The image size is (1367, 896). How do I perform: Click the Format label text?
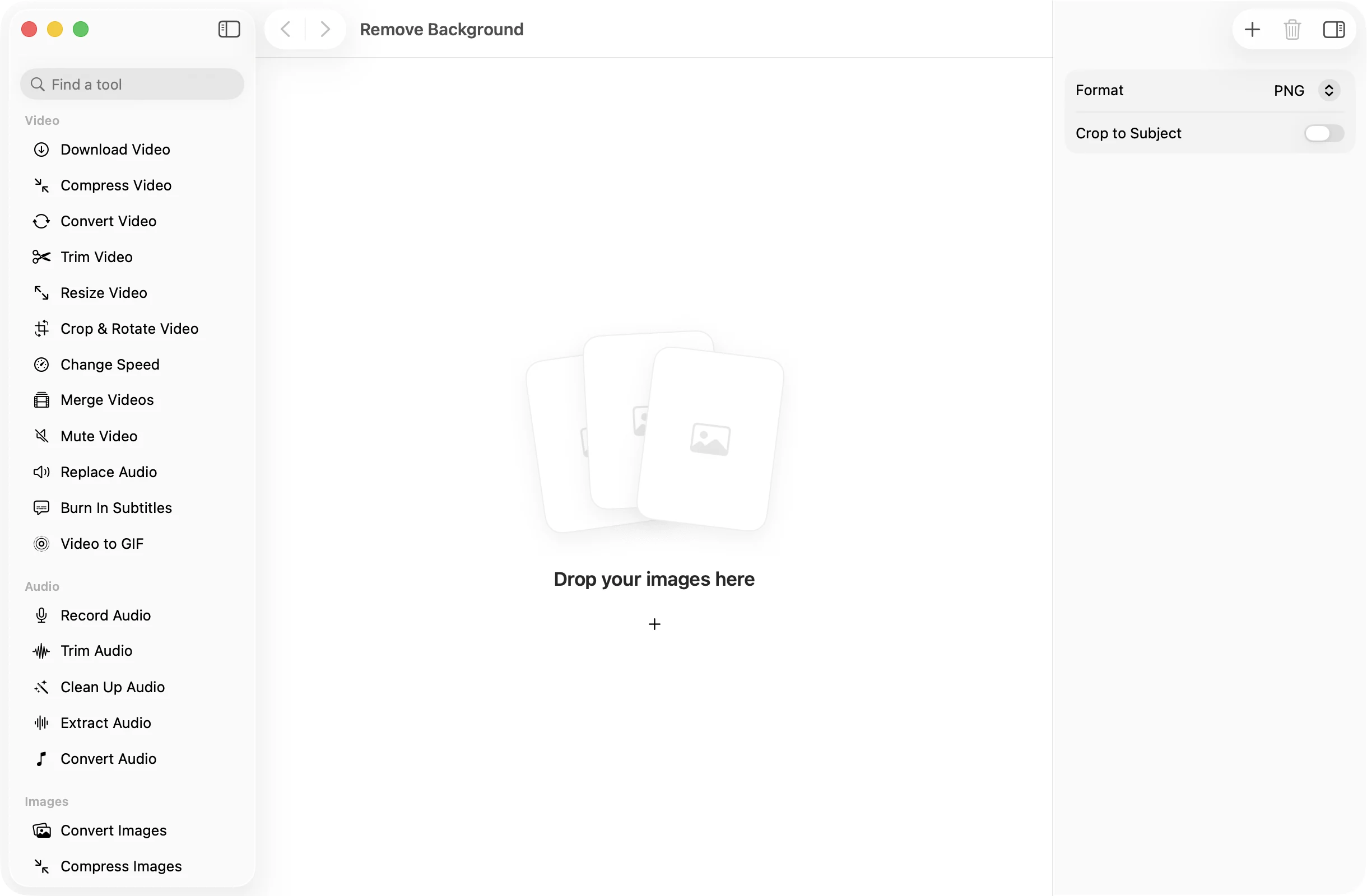pos(1099,90)
